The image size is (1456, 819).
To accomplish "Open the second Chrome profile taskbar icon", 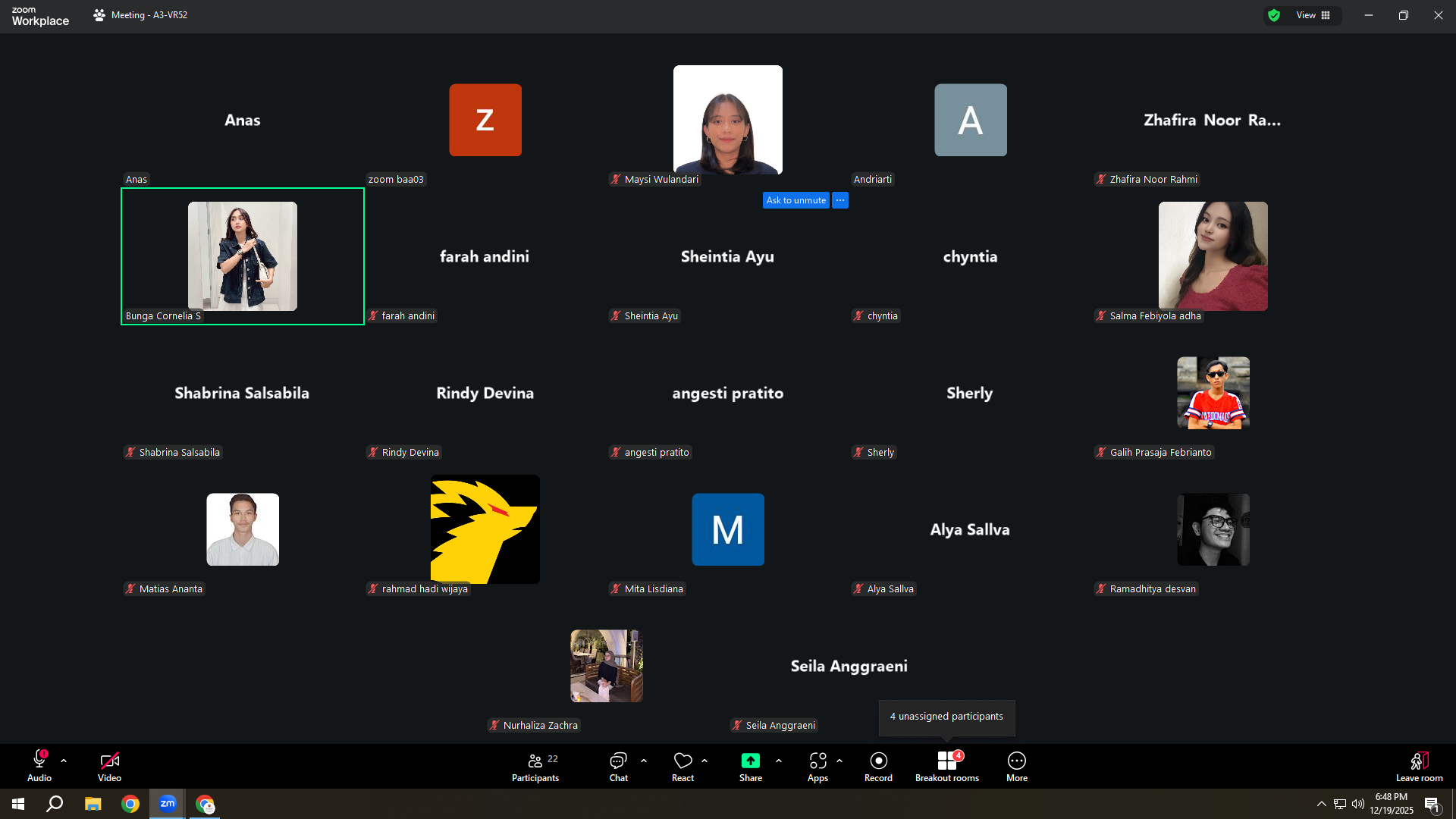I will (205, 804).
